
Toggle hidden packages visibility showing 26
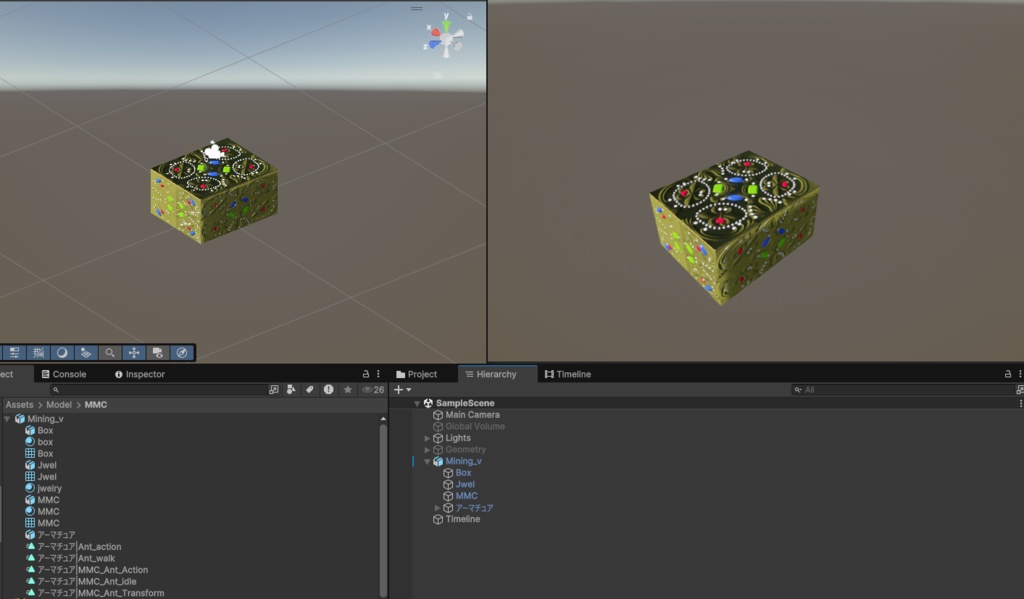pos(373,389)
